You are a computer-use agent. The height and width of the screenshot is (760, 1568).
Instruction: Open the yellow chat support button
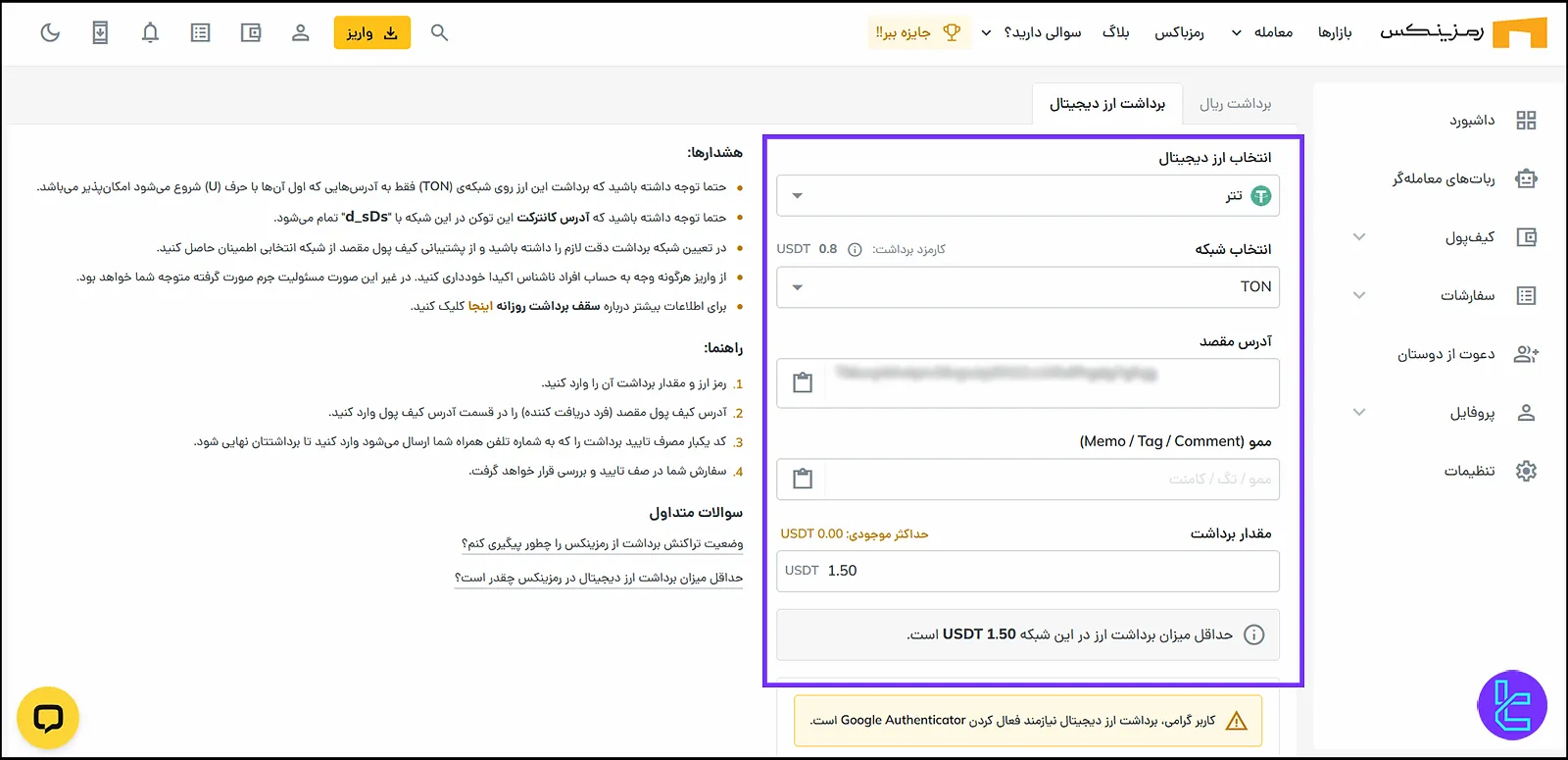(48, 718)
